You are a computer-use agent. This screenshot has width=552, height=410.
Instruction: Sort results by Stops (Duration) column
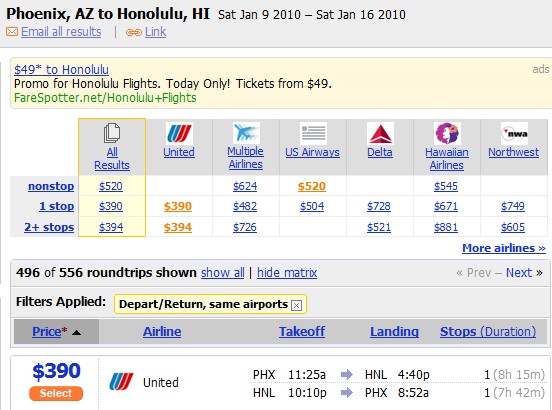pyautogui.click(x=488, y=332)
